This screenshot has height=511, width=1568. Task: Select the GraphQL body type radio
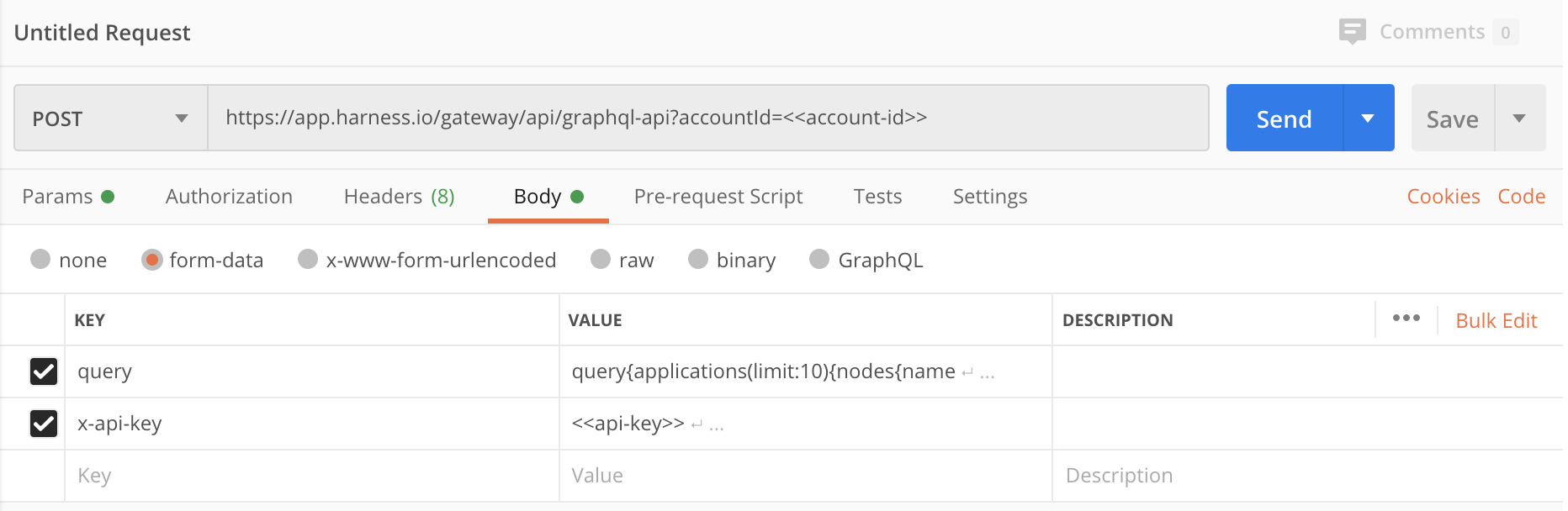click(x=819, y=259)
